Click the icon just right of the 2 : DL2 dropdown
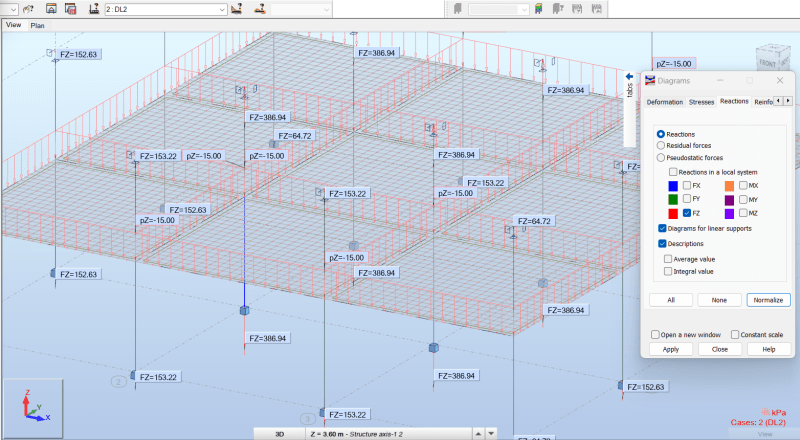Viewport: 800px width, 440px height. tap(236, 9)
